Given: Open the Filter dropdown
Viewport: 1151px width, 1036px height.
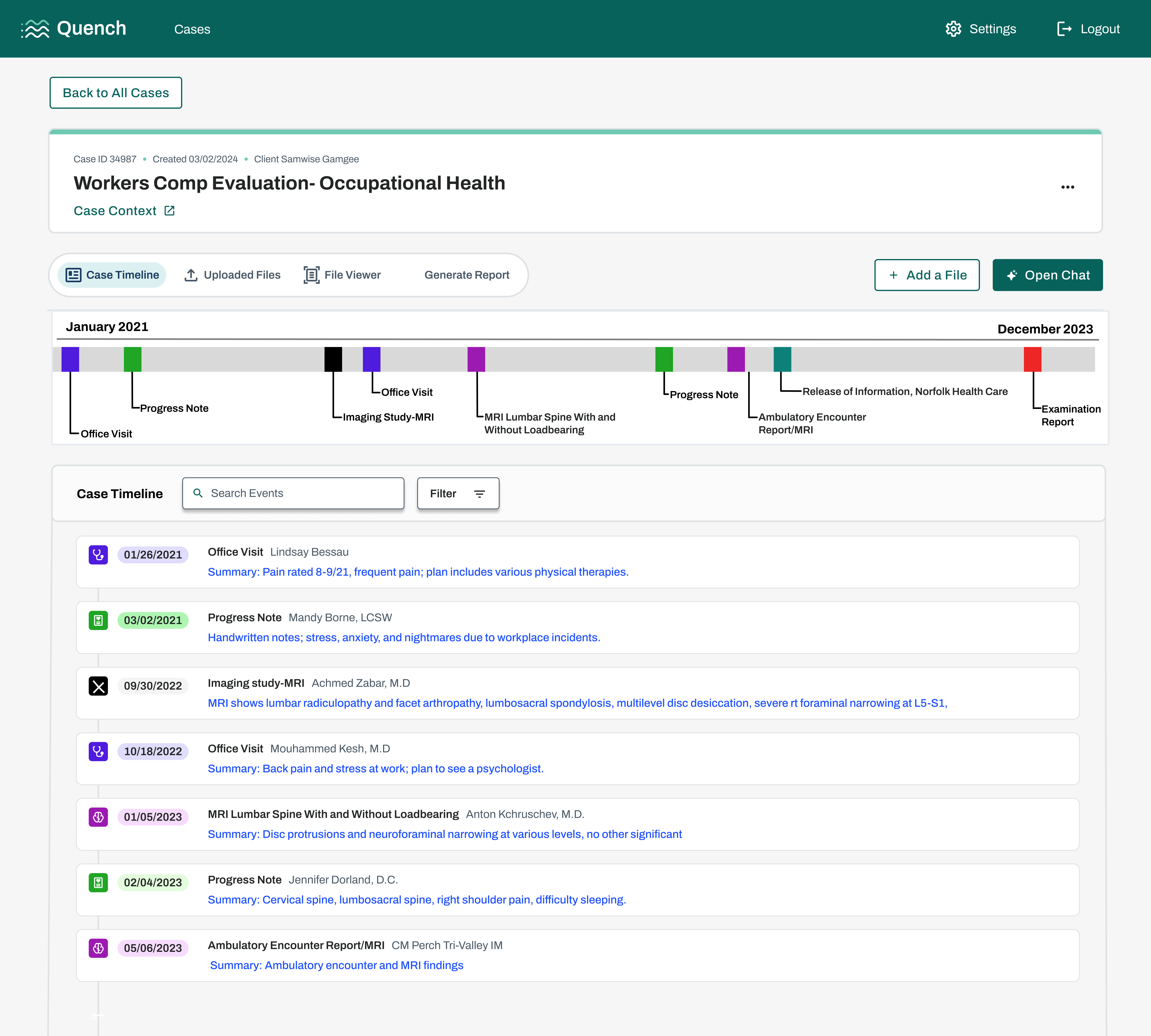Looking at the screenshot, I should 458,494.
